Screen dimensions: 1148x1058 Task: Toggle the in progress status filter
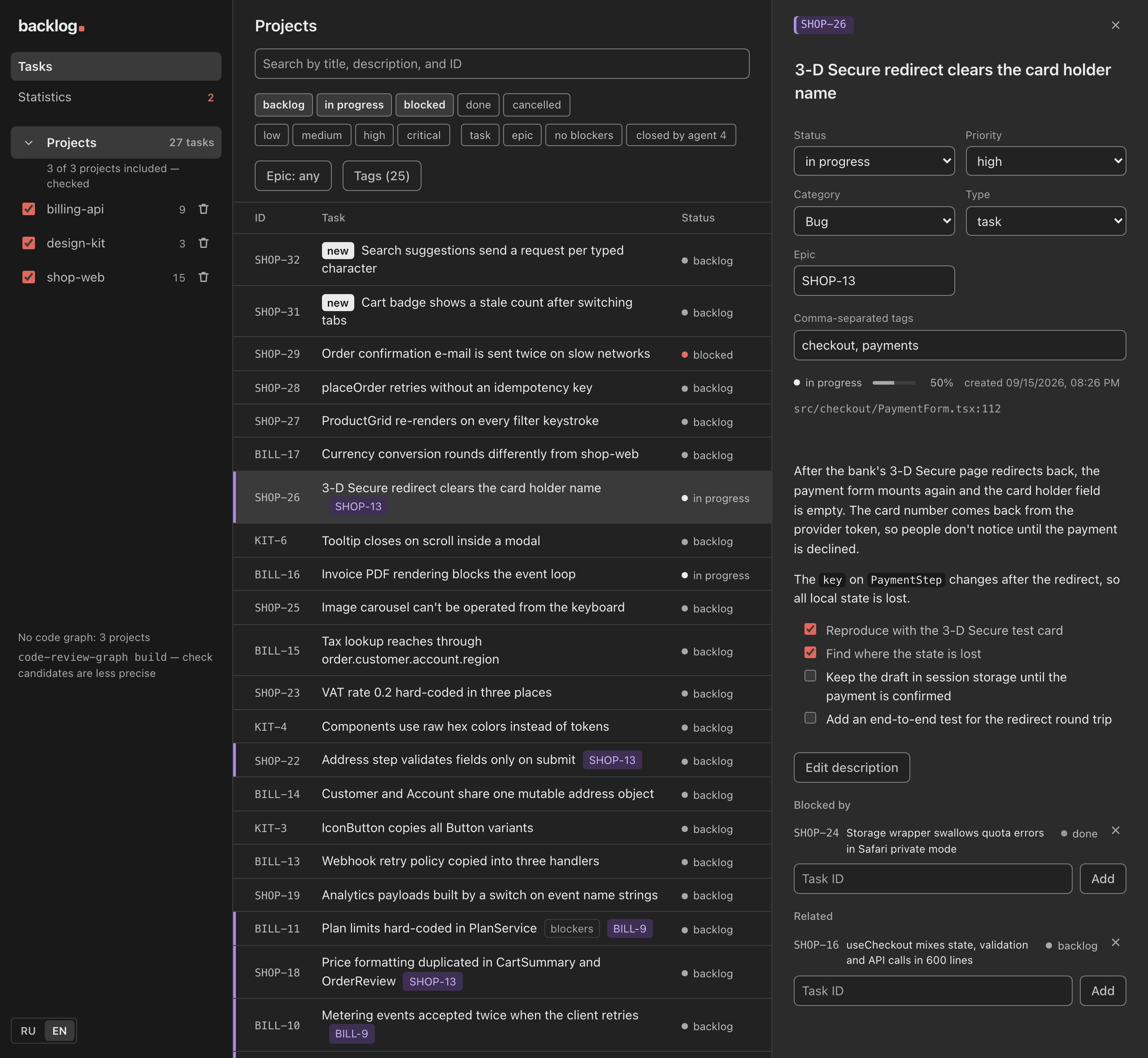[354, 105]
